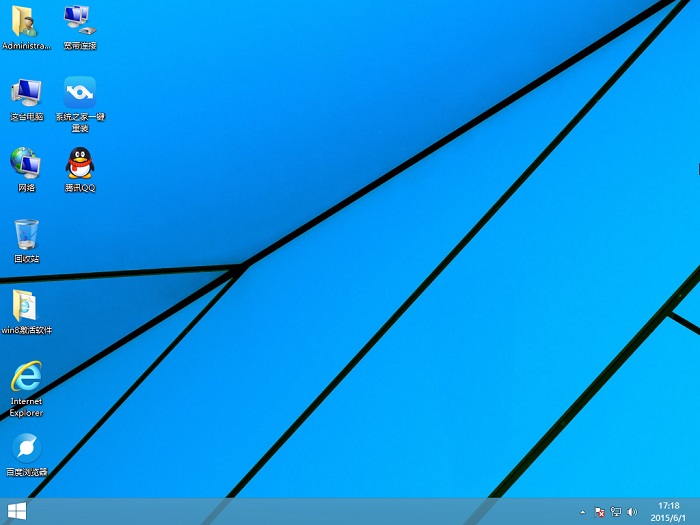This screenshot has height=525, width=700.
Task: Open the Action Center flag icon
Action: (x=599, y=512)
